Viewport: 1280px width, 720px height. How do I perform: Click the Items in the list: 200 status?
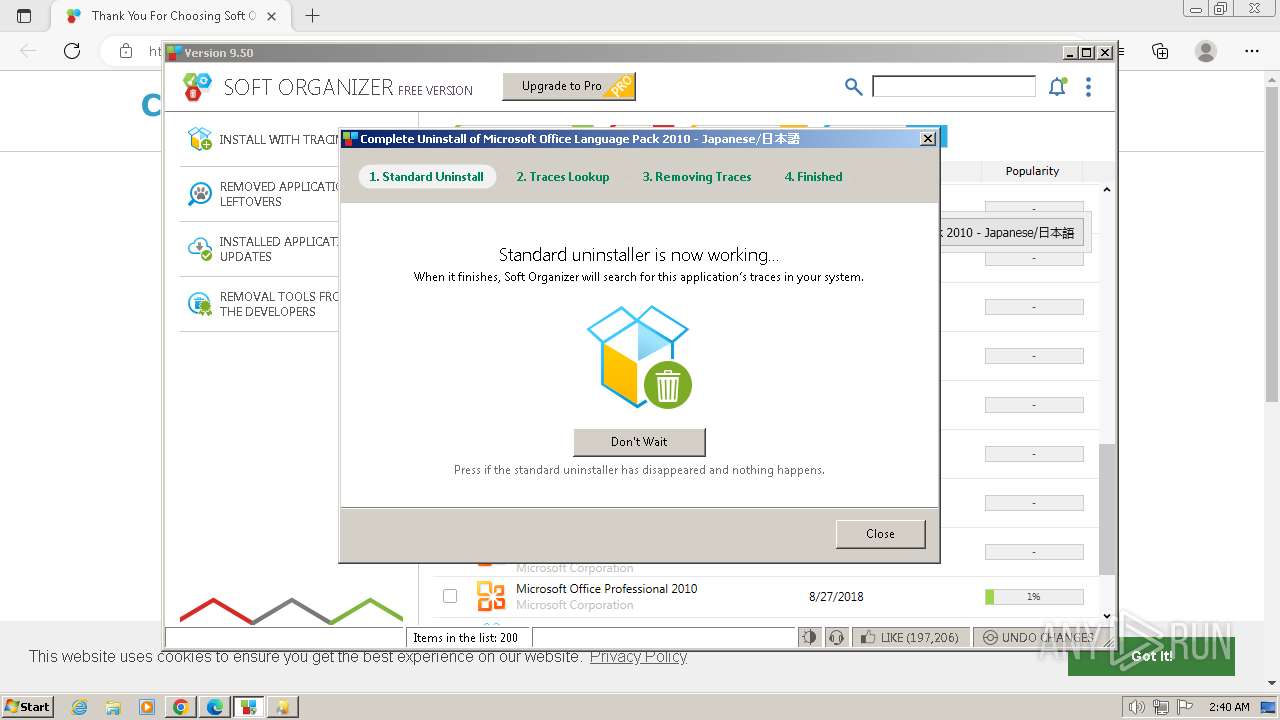[x=466, y=638]
